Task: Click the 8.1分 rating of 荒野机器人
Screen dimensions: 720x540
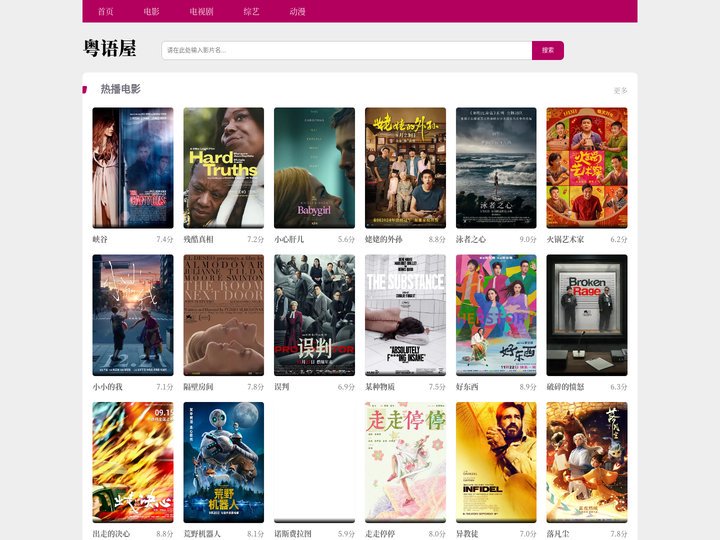Action: click(x=255, y=534)
